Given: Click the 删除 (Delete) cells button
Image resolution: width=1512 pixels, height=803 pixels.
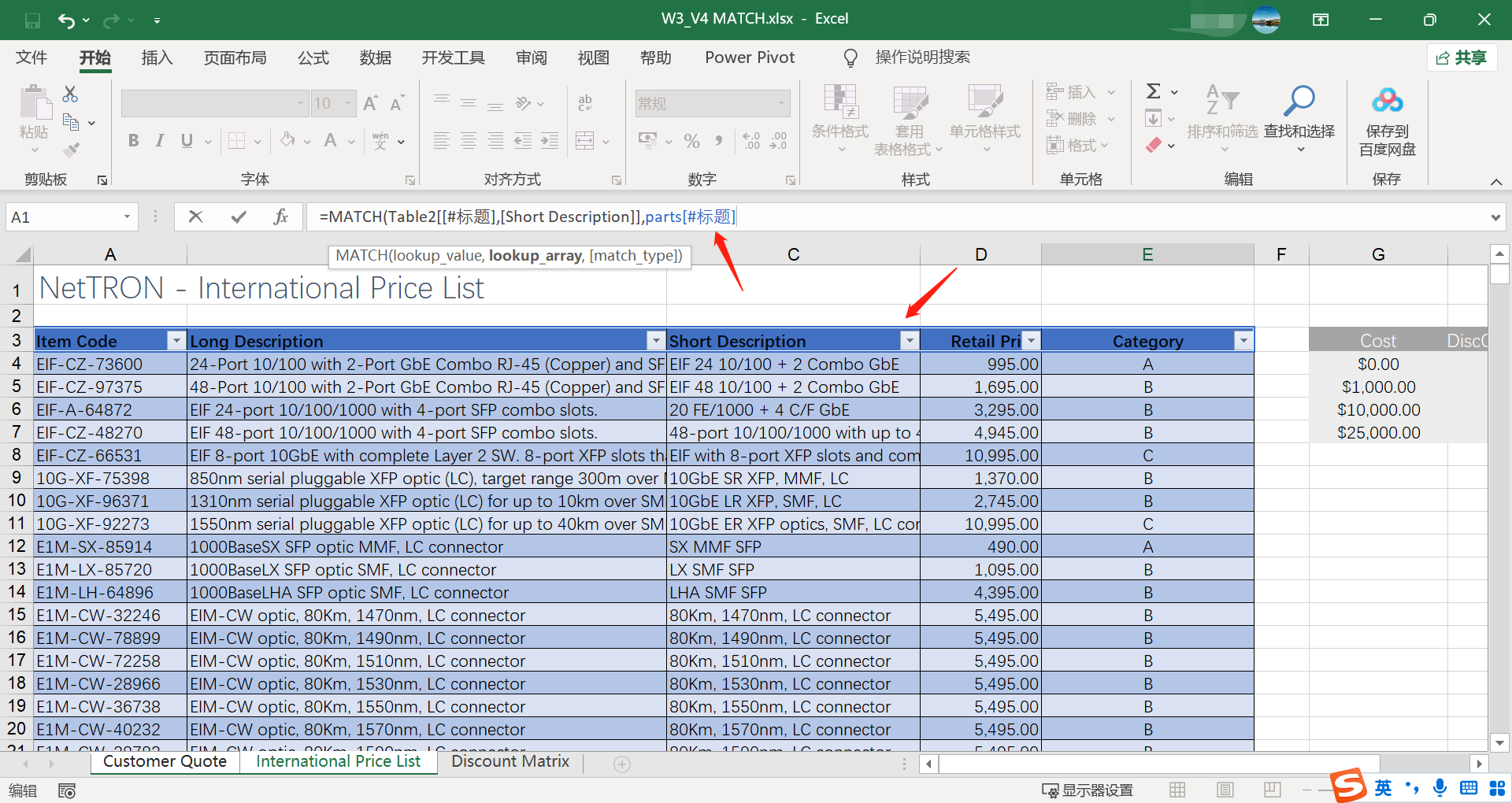Looking at the screenshot, I should click(x=1080, y=119).
